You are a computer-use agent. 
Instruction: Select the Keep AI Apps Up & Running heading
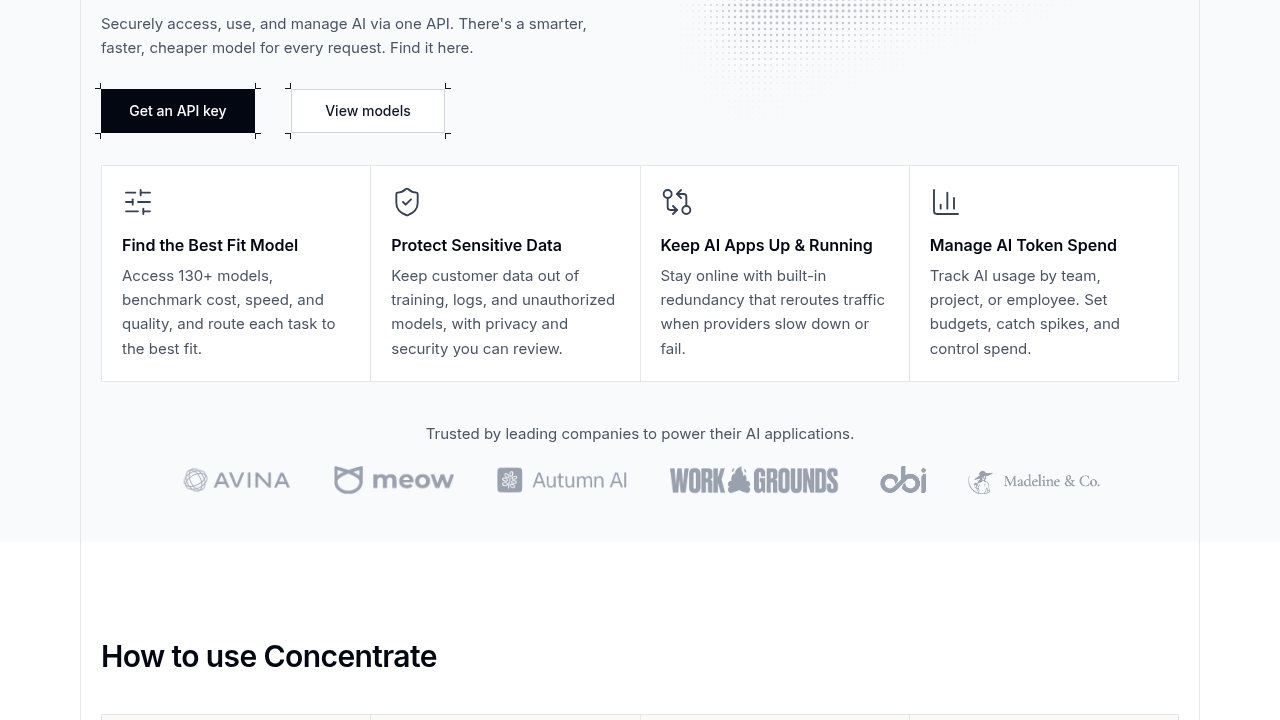coord(766,245)
